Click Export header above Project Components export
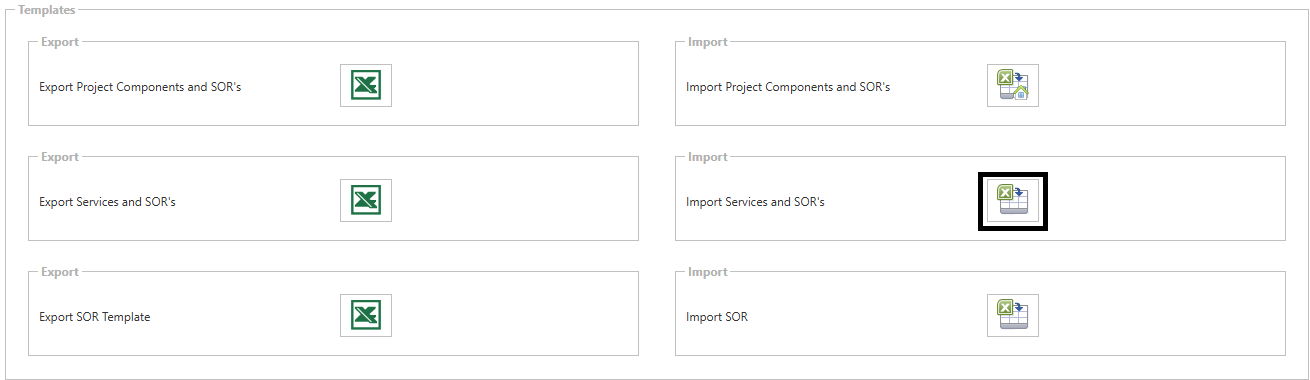 pos(60,42)
